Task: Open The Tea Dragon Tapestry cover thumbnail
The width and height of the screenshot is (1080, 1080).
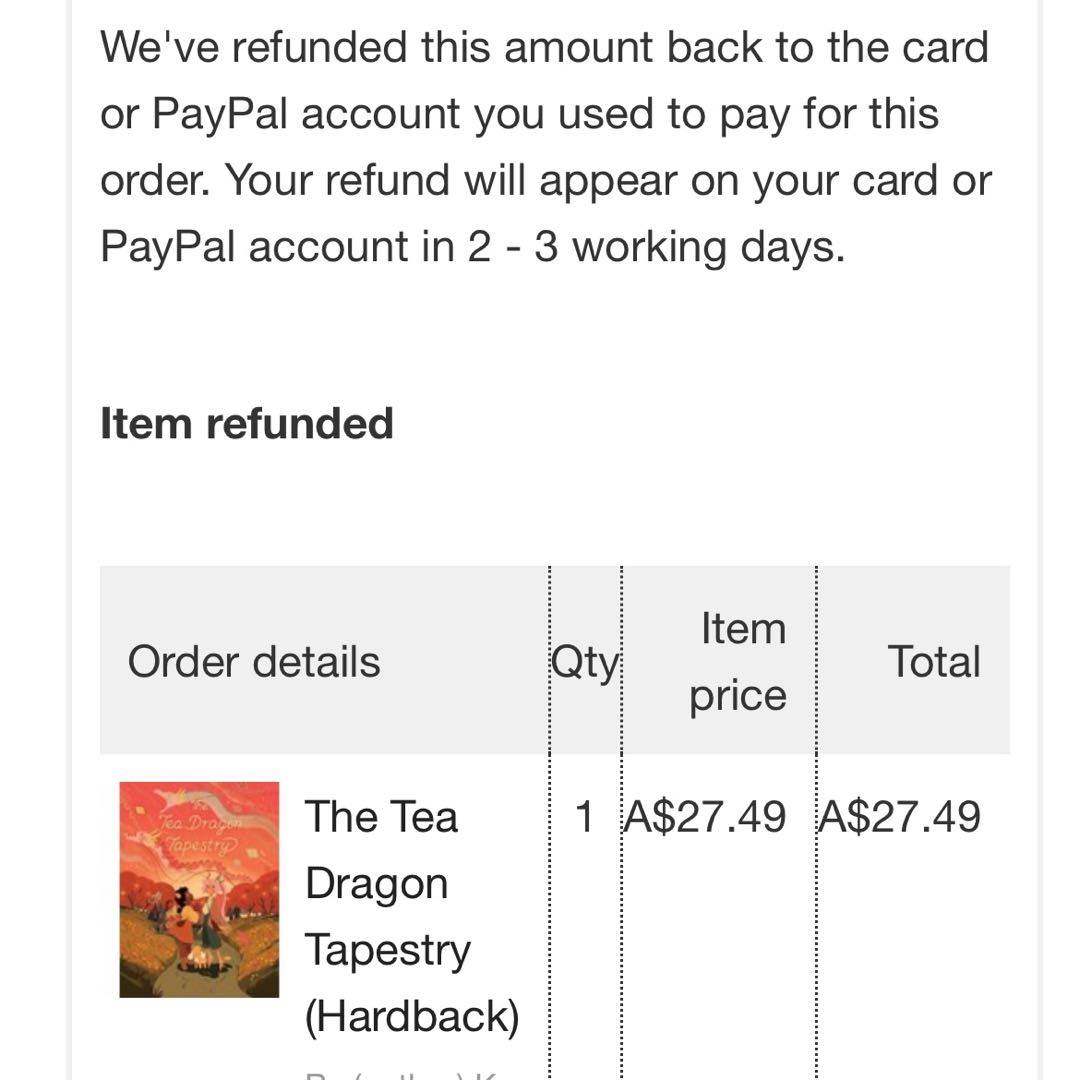Action: 199,889
